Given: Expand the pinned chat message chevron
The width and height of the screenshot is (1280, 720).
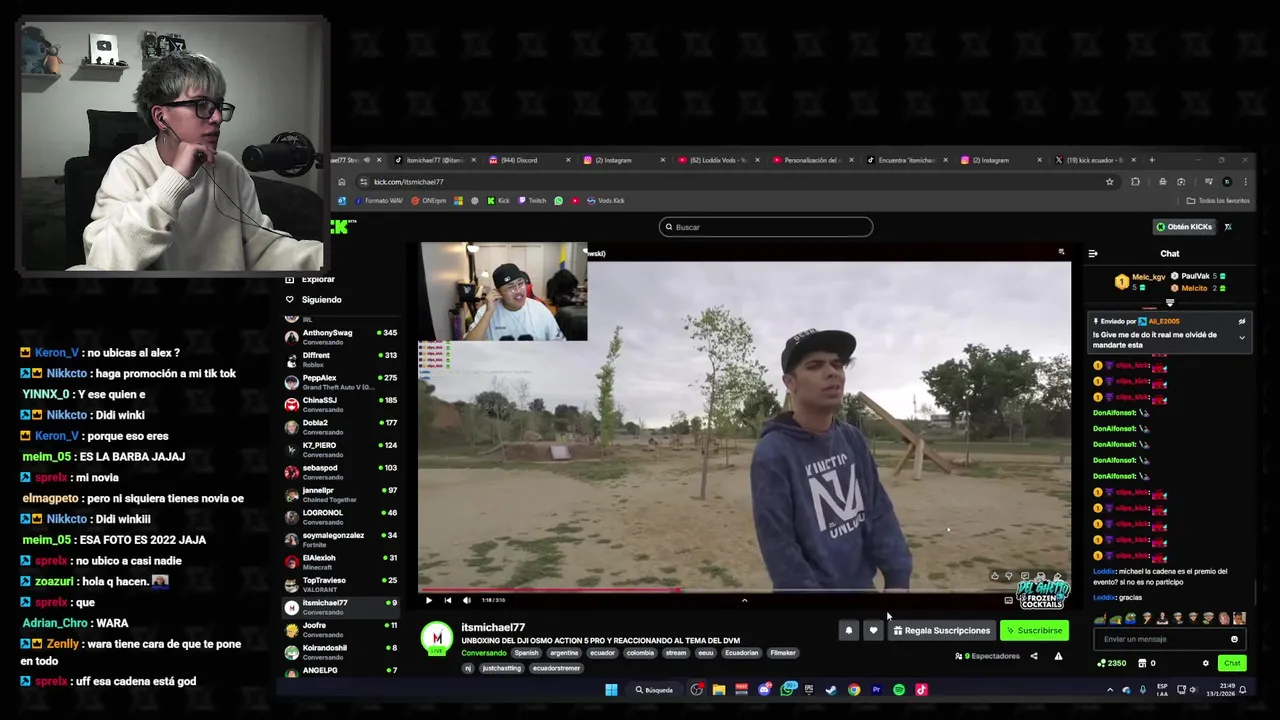Looking at the screenshot, I should 1242,338.
